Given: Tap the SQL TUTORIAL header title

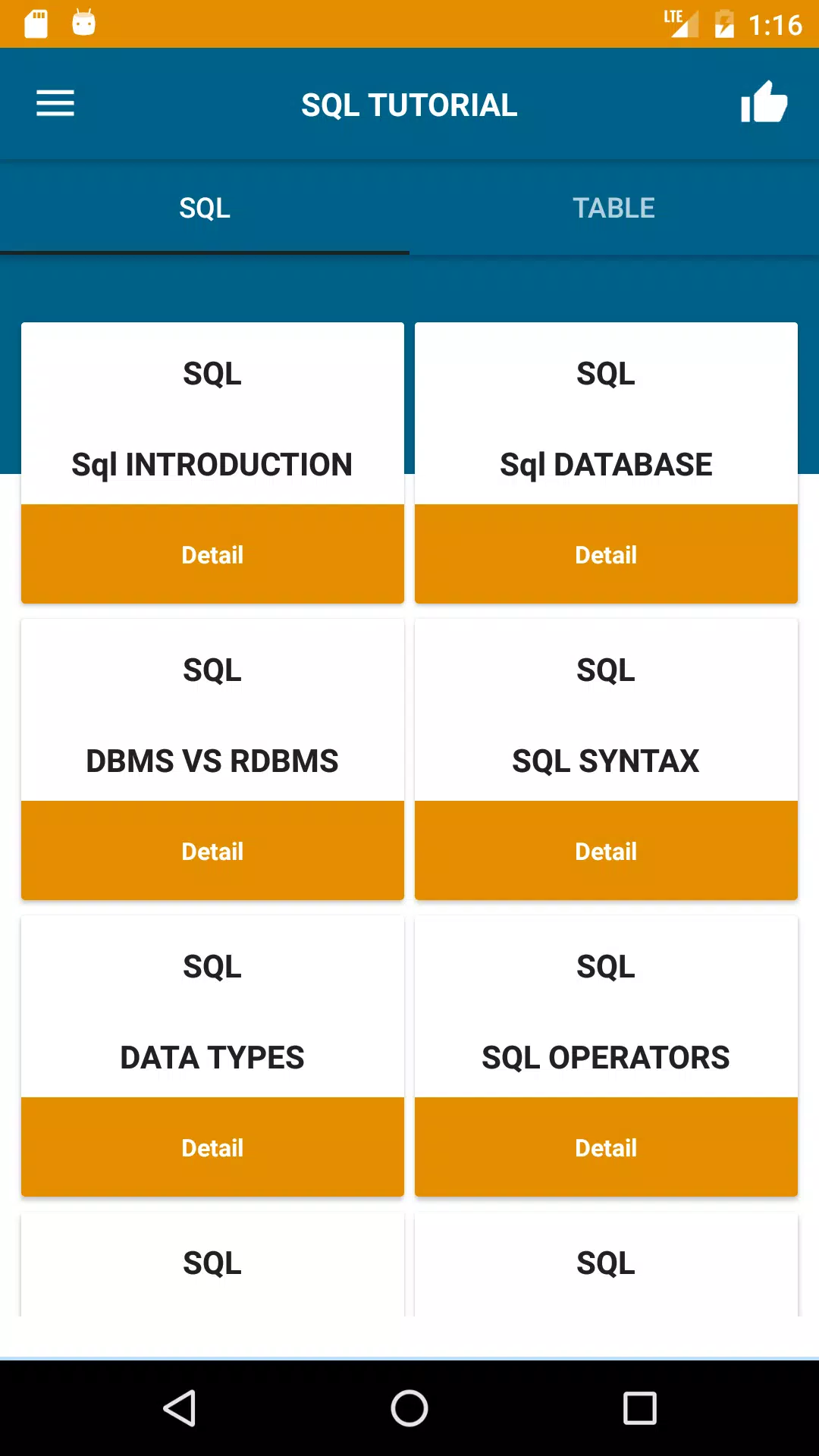Looking at the screenshot, I should pos(409,105).
